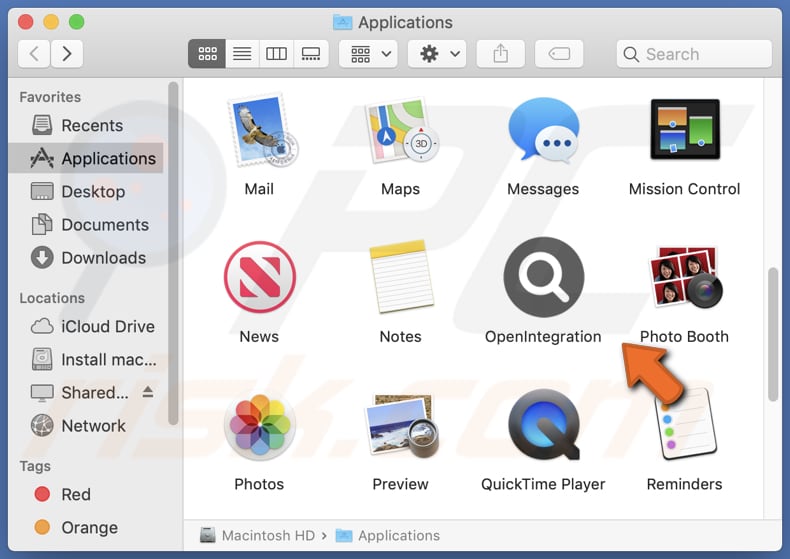This screenshot has height=559, width=790.
Task: Open Downloads in the sidebar
Action: click(86, 258)
